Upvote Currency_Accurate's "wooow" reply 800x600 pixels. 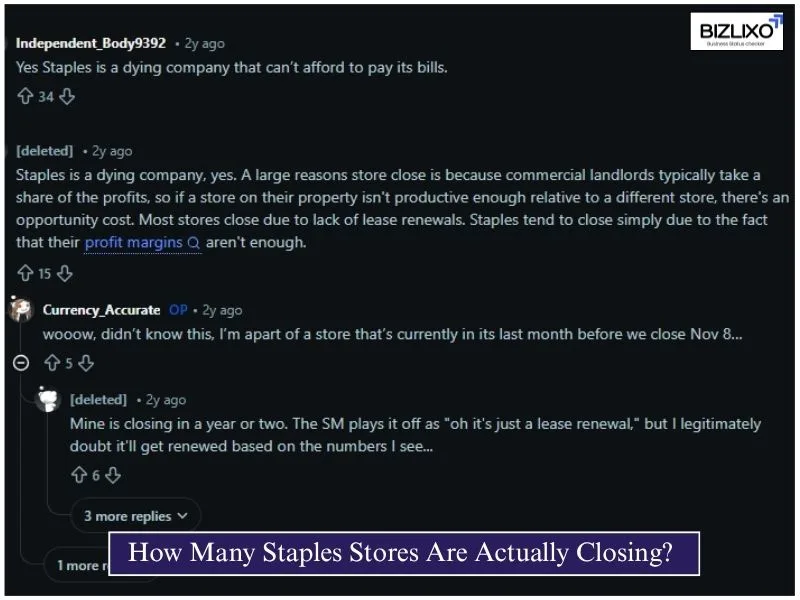click(x=52, y=363)
